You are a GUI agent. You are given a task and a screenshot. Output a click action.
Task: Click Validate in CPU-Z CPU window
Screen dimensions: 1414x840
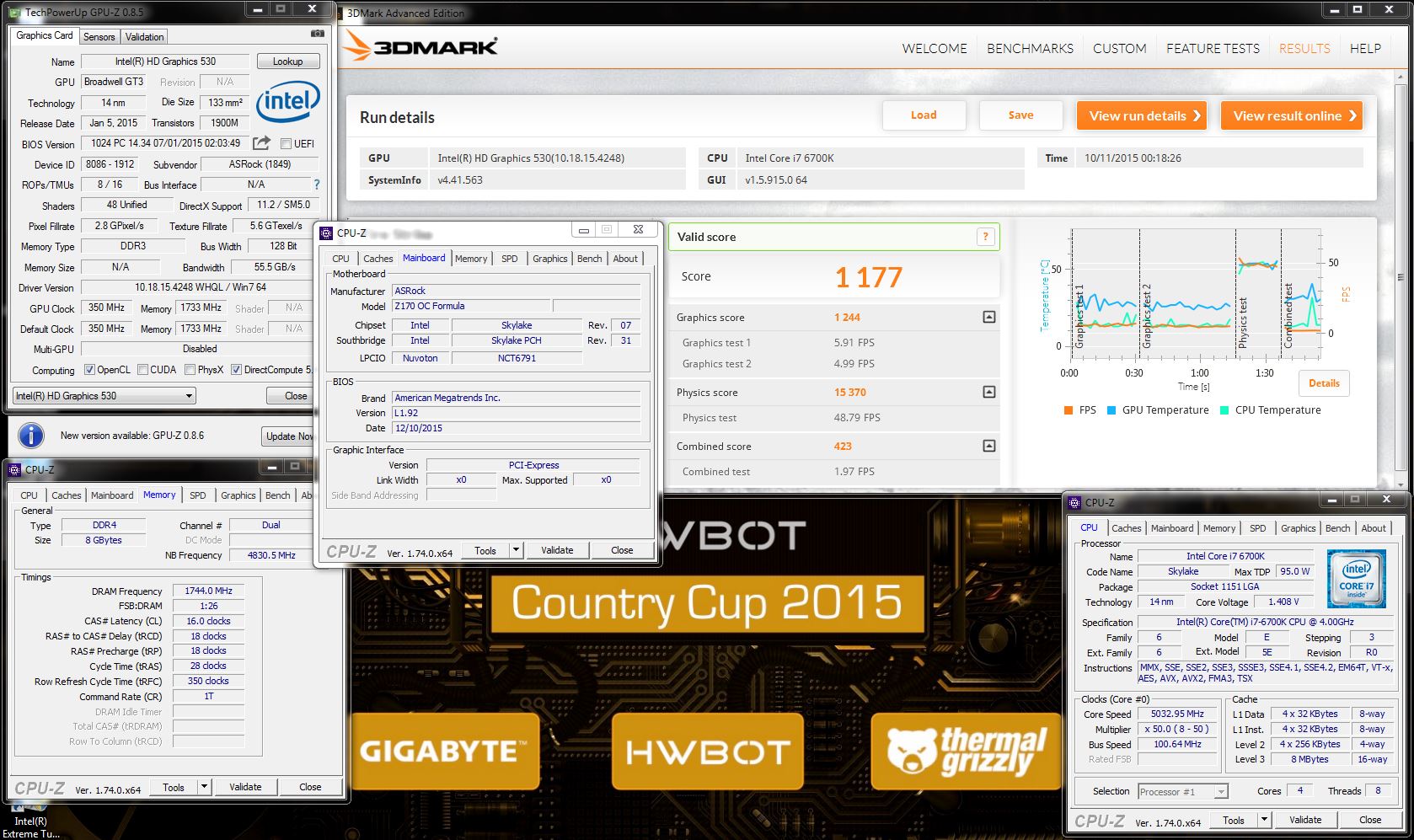click(1305, 820)
